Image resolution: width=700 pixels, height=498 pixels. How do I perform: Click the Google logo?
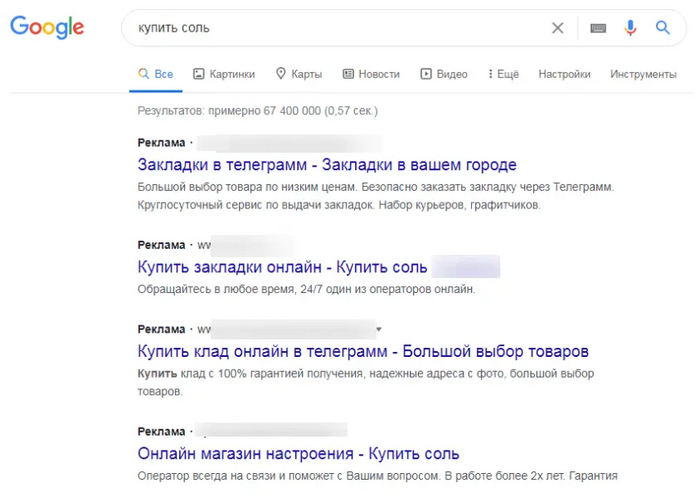(47, 27)
